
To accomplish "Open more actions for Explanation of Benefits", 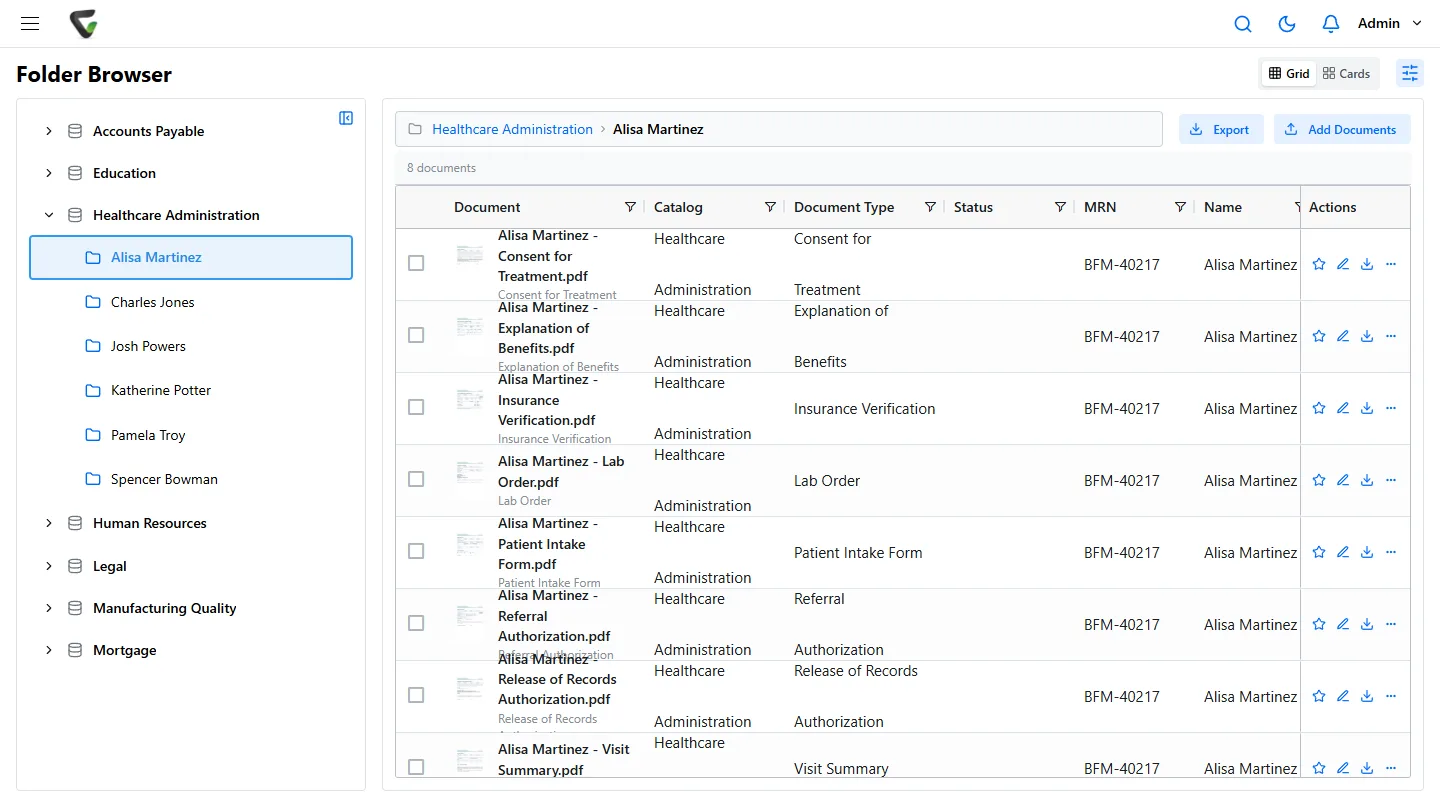I will 1391,336.
